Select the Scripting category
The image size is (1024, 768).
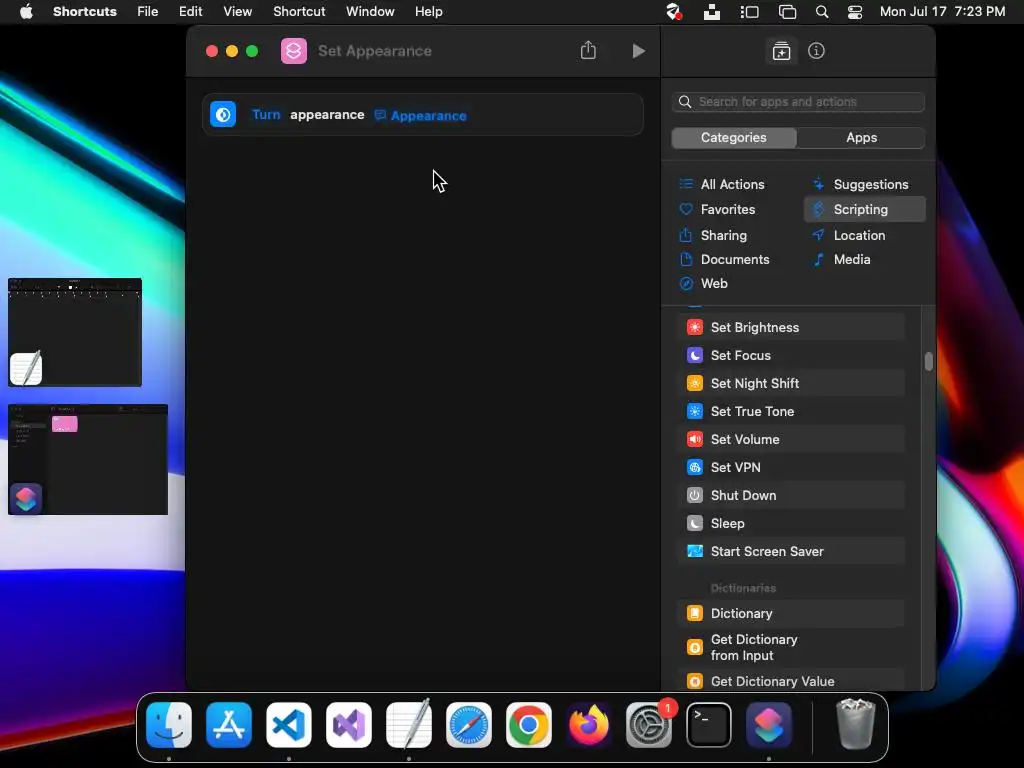coord(864,210)
